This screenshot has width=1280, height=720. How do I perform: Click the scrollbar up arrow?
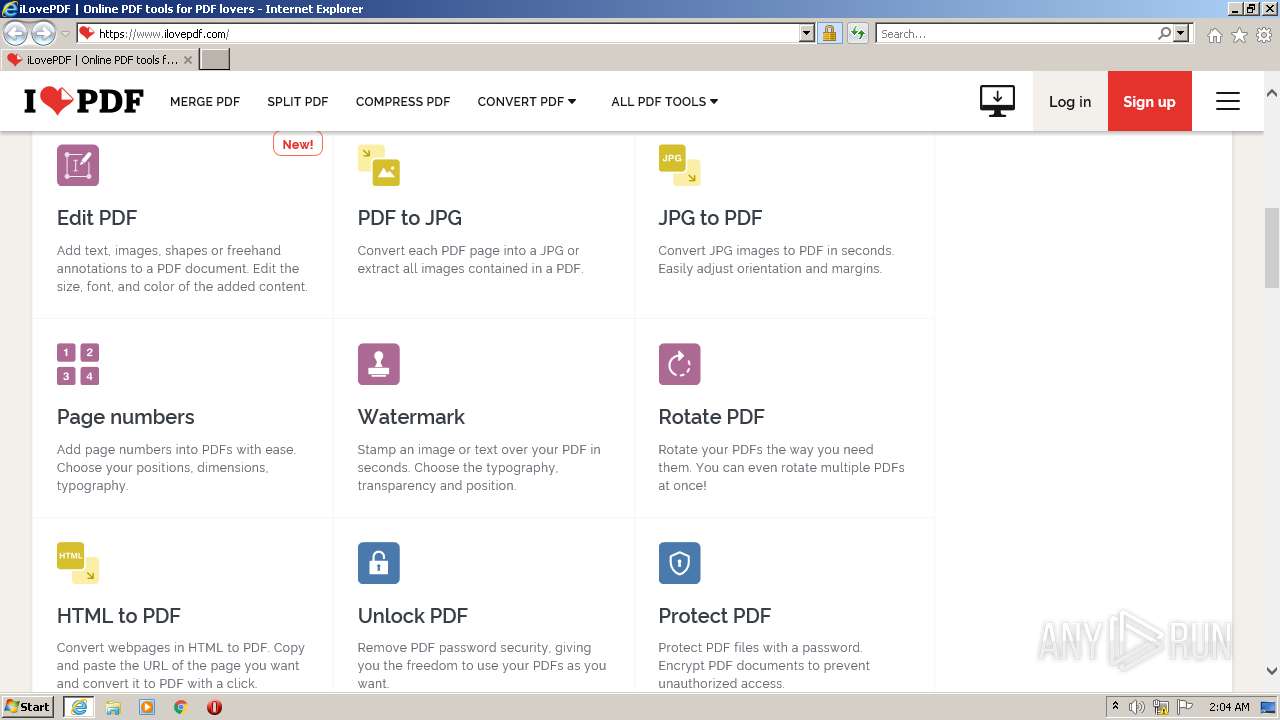click(1272, 93)
